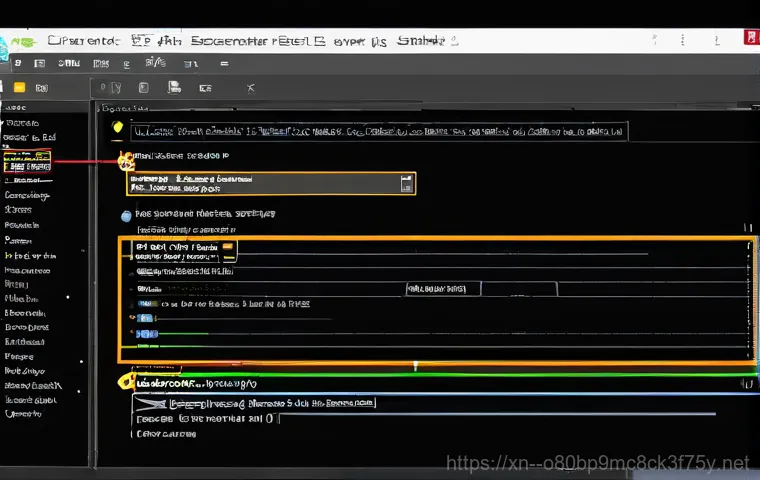Click inside the orange-outlined text field

(262, 184)
